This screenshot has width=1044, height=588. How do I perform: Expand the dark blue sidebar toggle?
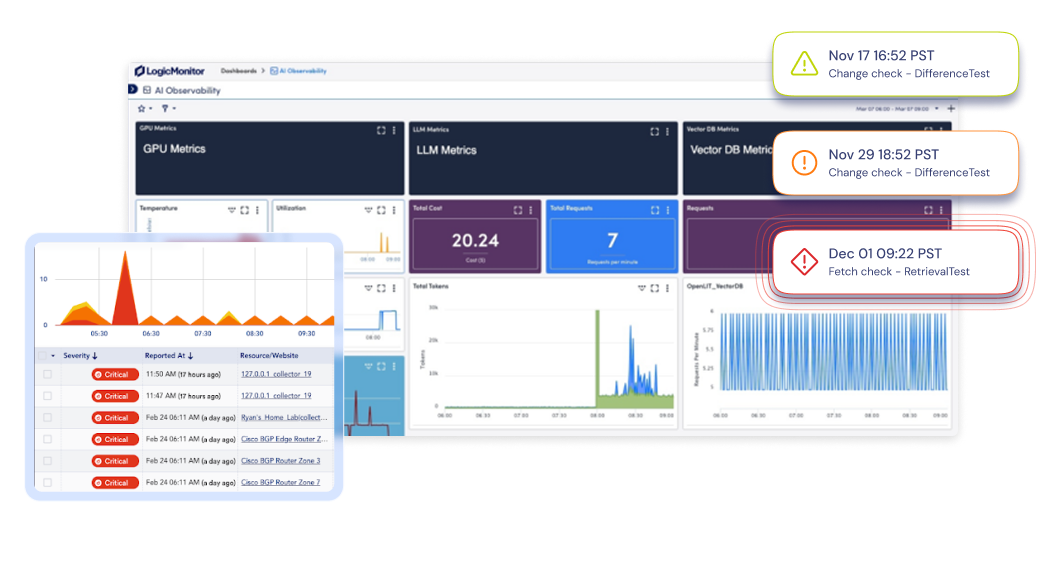click(132, 89)
